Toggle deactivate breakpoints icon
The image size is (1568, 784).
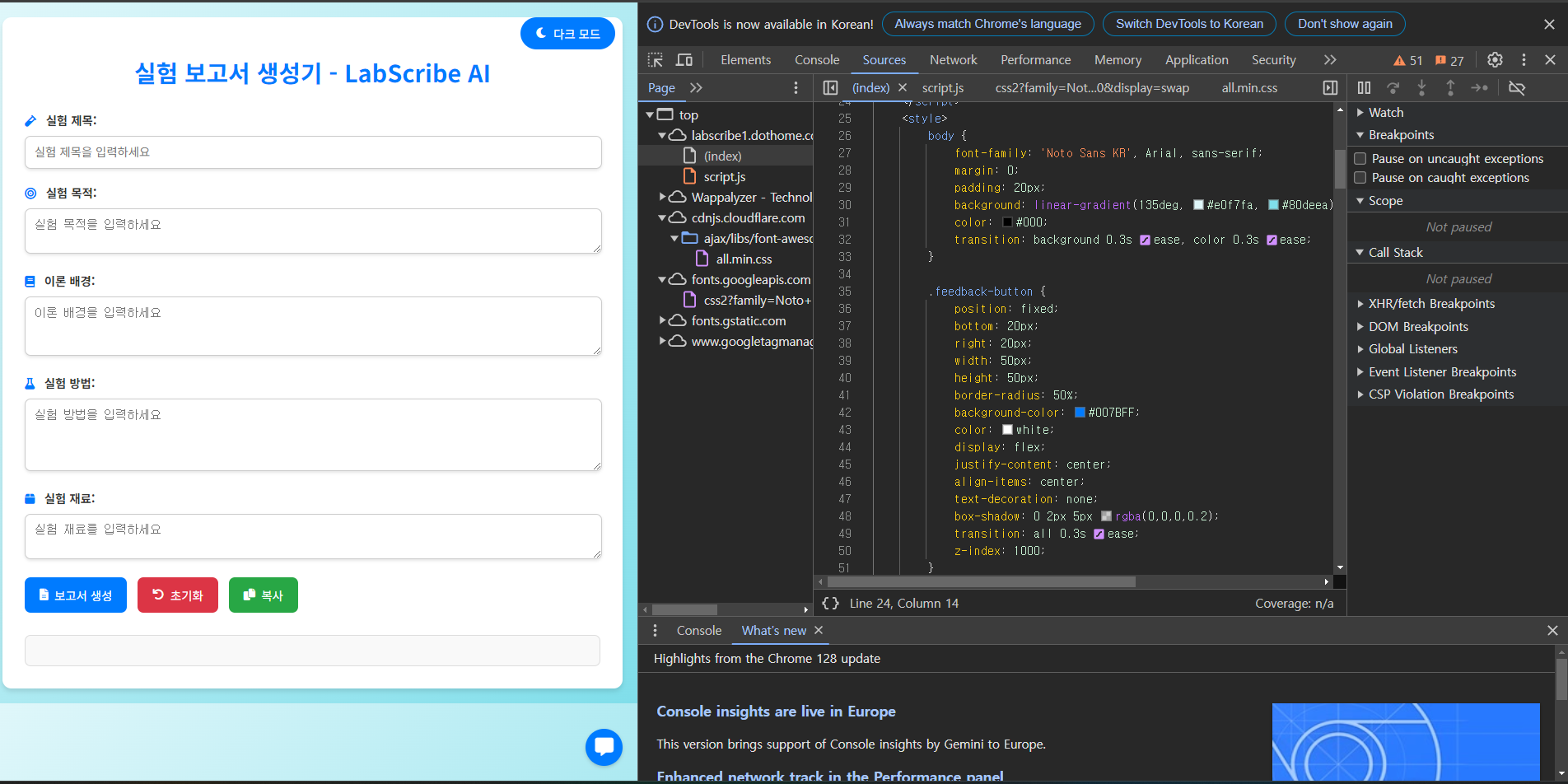(1516, 87)
